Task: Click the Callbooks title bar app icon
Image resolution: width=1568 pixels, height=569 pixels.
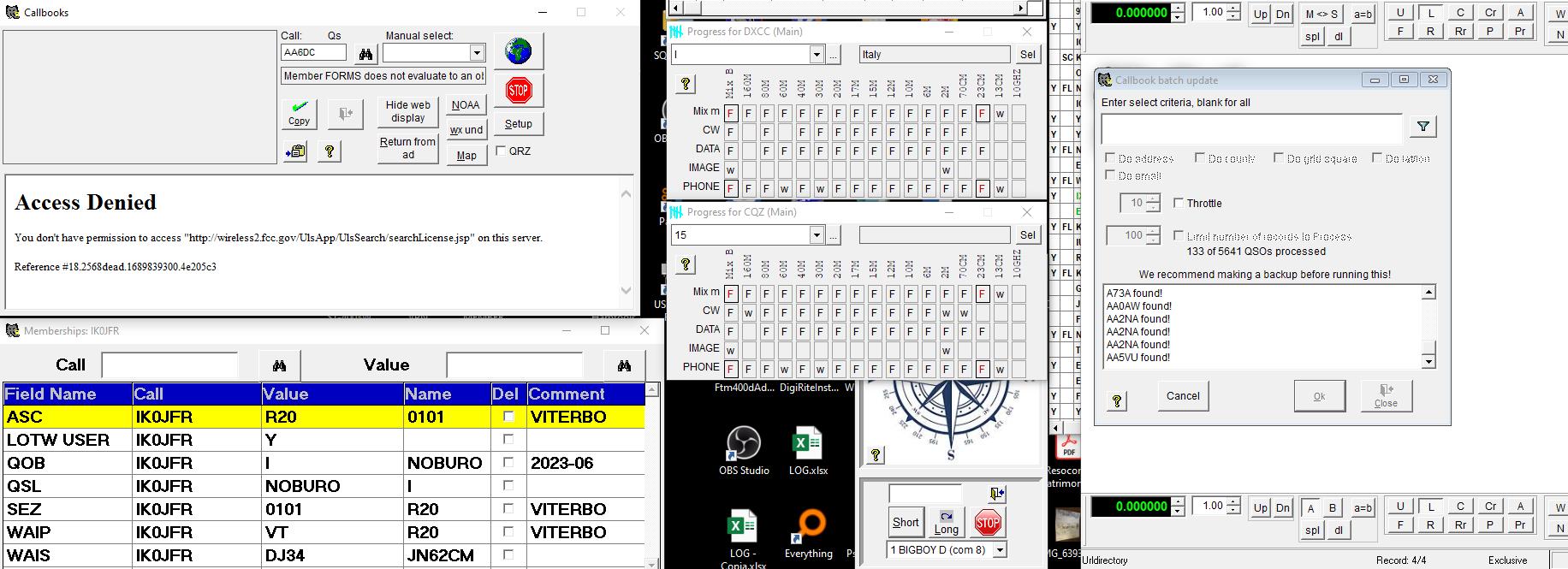Action: pos(12,12)
